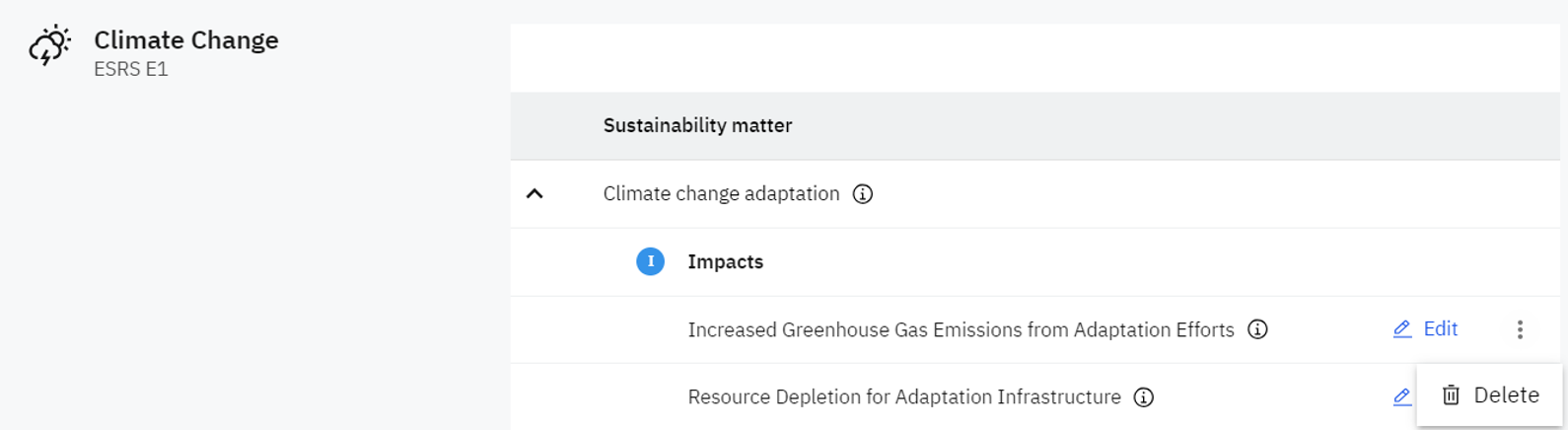1568x430 pixels.
Task: Click the pencil icon on Resource Depletion row
Action: click(x=1402, y=396)
